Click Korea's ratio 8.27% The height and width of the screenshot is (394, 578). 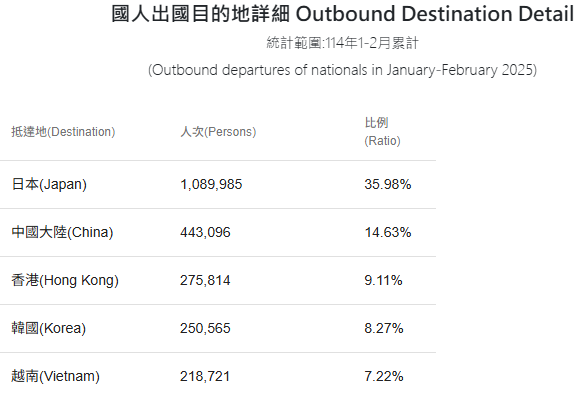[x=384, y=328]
